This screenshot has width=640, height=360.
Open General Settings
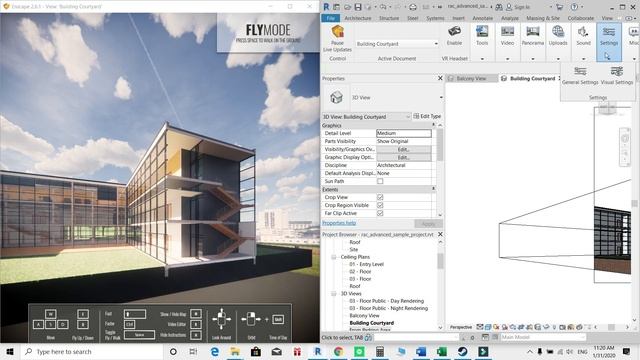(580, 76)
